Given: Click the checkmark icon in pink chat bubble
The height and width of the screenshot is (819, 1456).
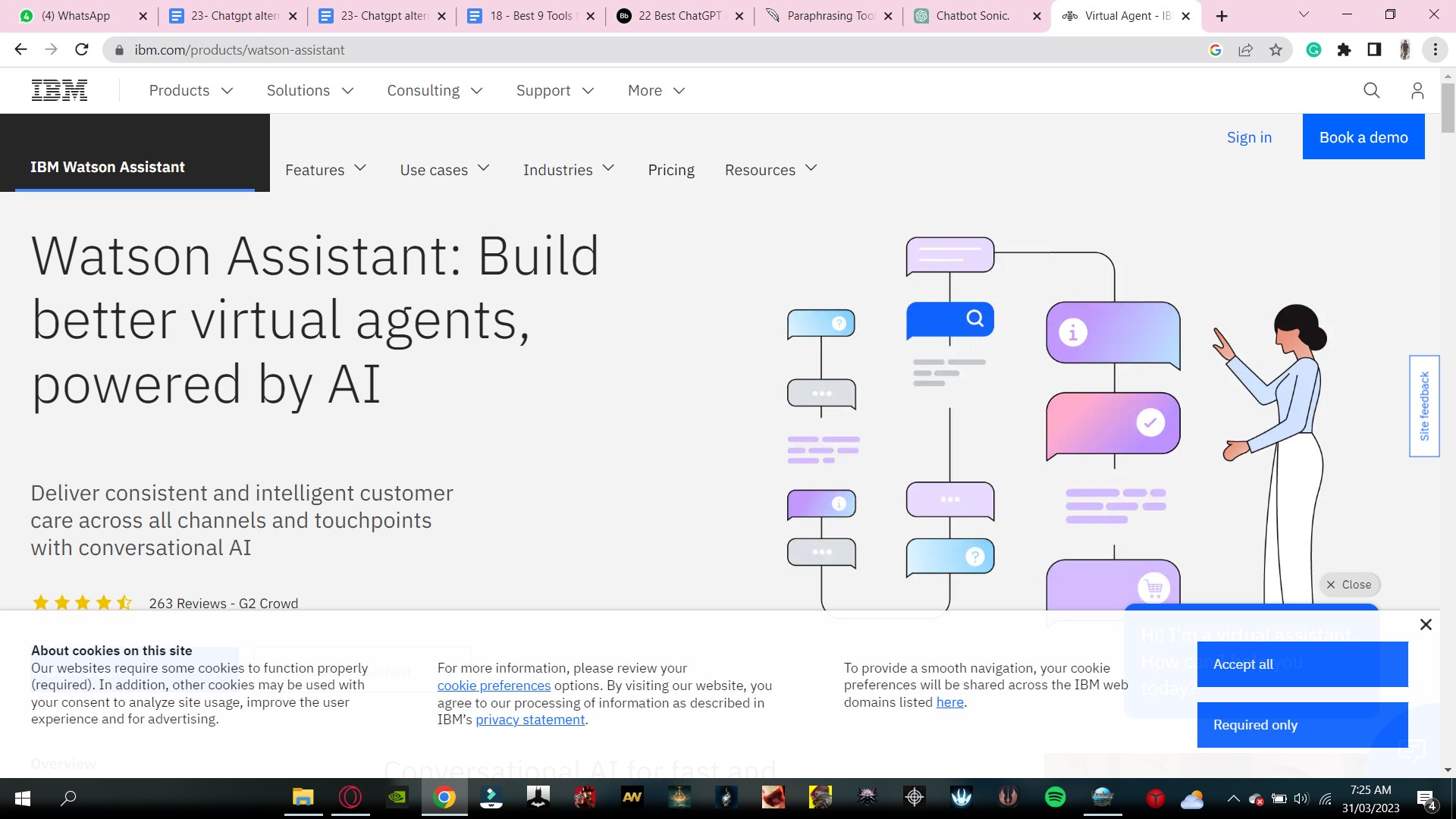Looking at the screenshot, I should 1151,423.
